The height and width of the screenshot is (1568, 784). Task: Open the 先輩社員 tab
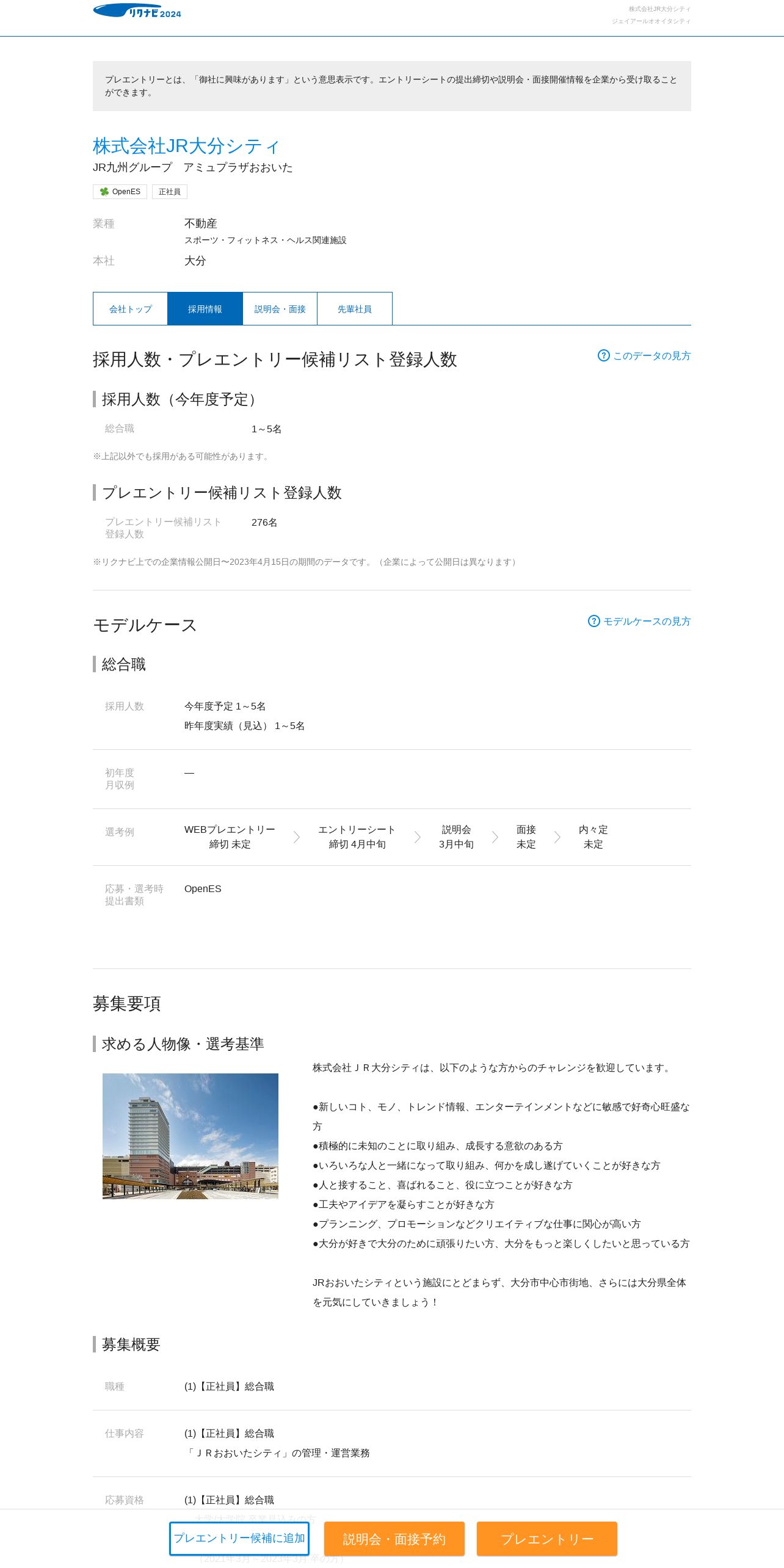click(355, 309)
